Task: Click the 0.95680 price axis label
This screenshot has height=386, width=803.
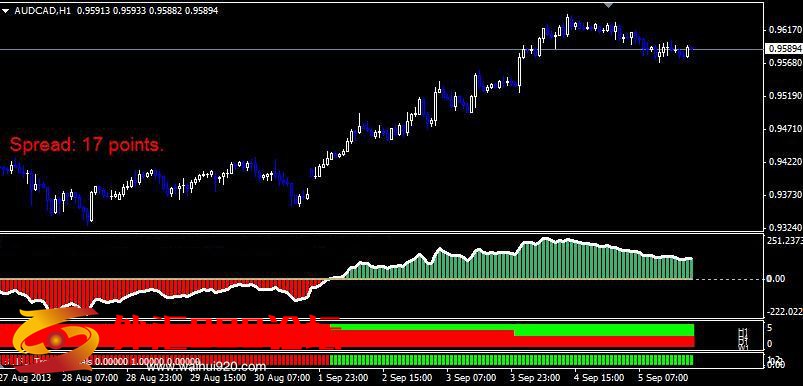Action: (785, 62)
